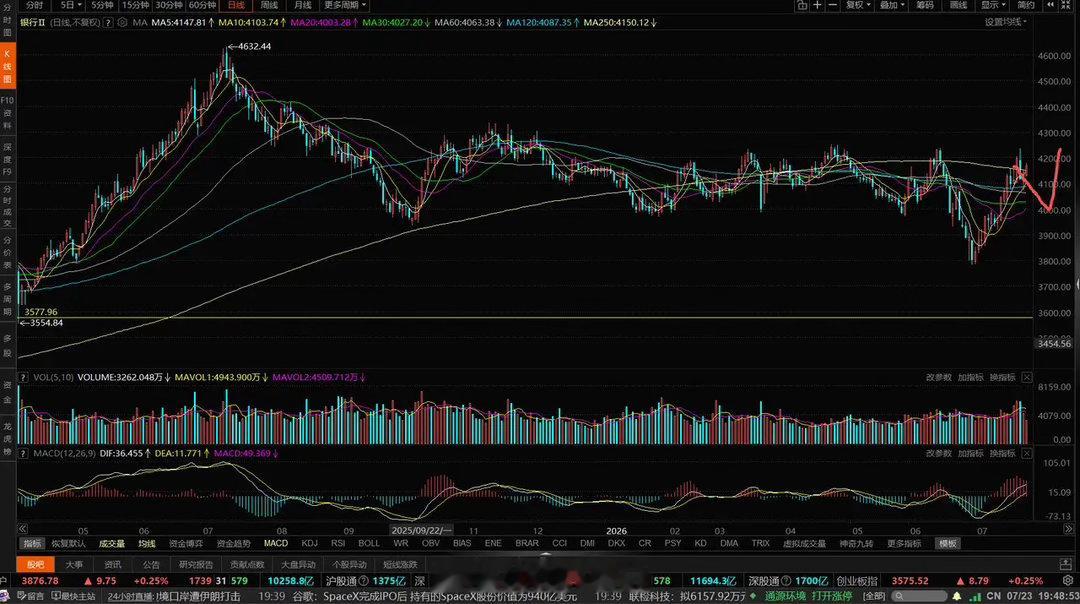Screen dimensions: 1080x604
Task: Zoom in with the plus icon
Action: [x=817, y=6]
